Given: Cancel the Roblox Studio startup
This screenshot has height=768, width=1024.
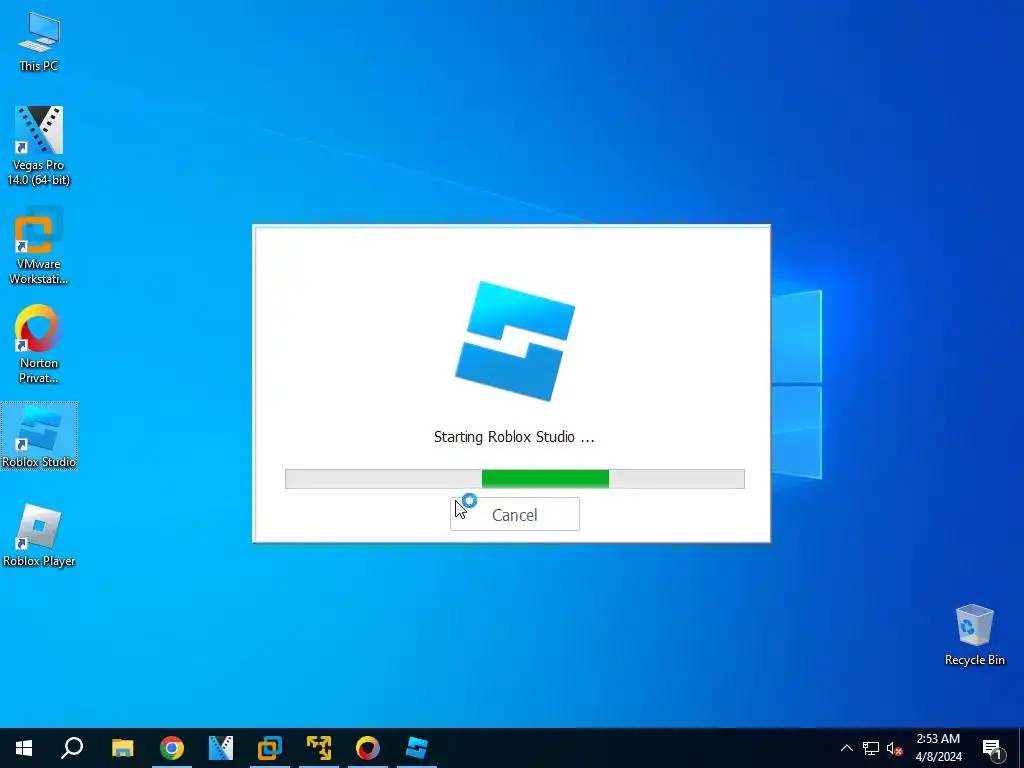Looking at the screenshot, I should [515, 514].
